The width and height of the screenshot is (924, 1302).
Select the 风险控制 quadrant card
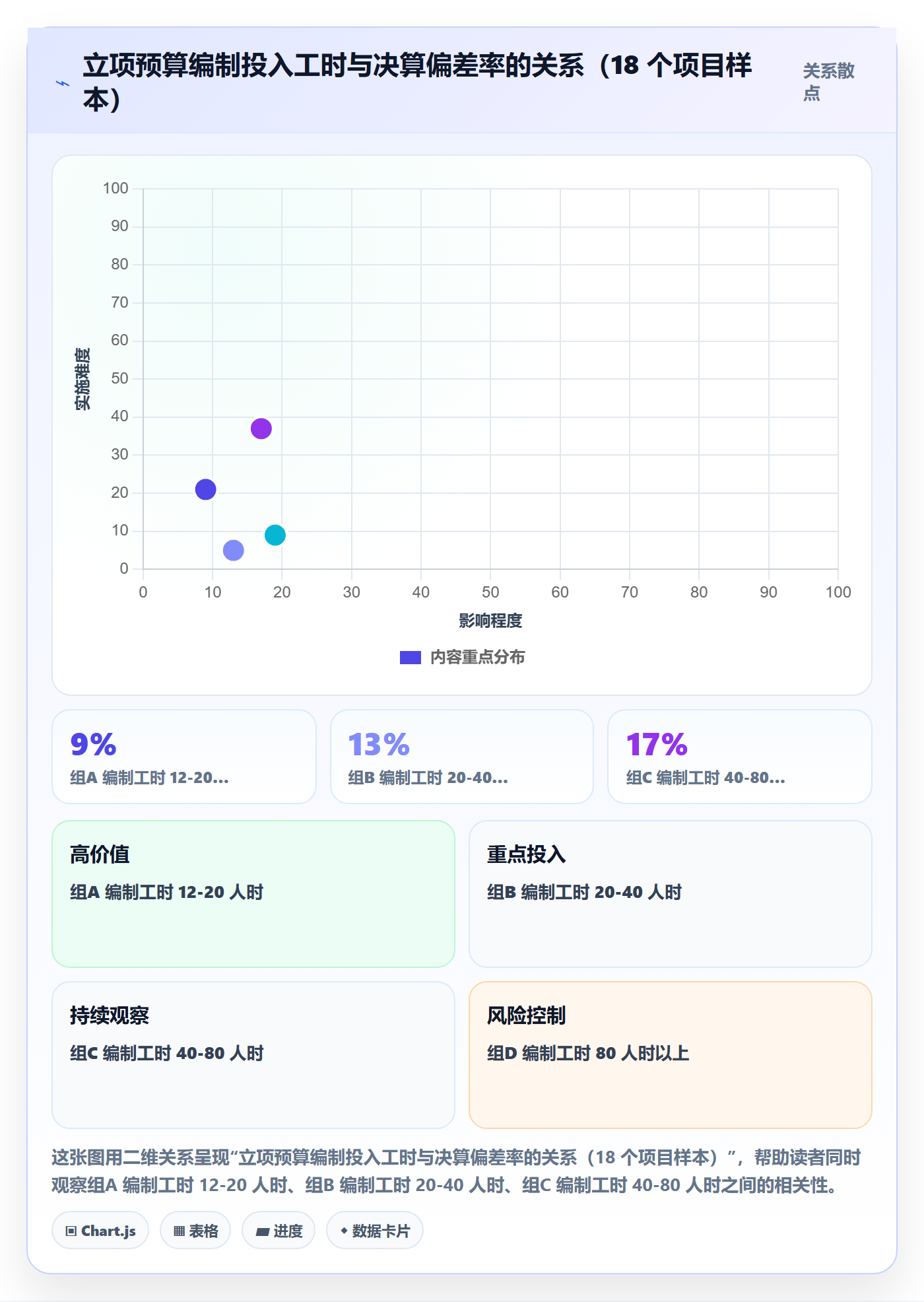pos(671,1055)
